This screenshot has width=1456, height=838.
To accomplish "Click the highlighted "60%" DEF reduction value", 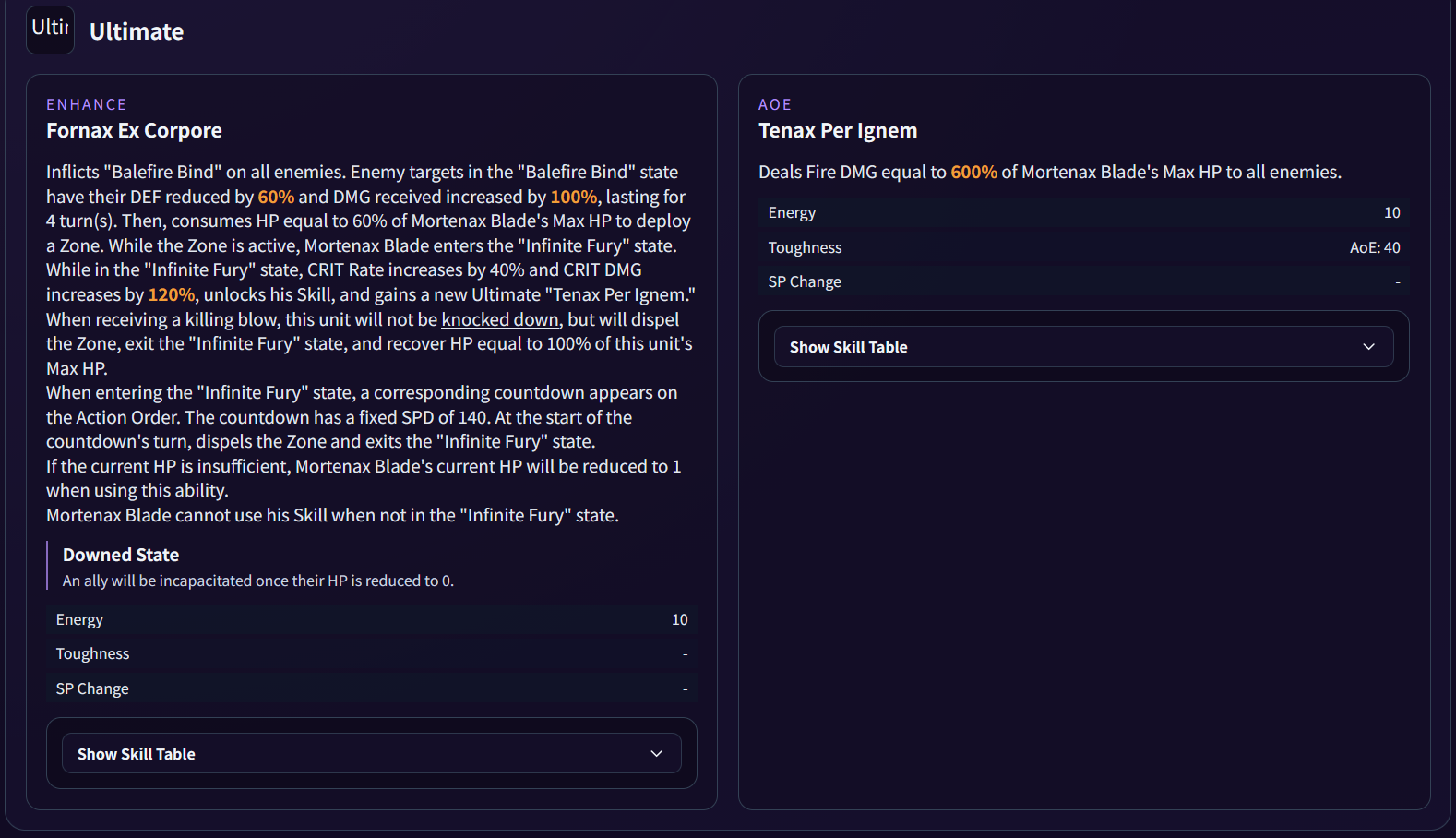I will (276, 197).
